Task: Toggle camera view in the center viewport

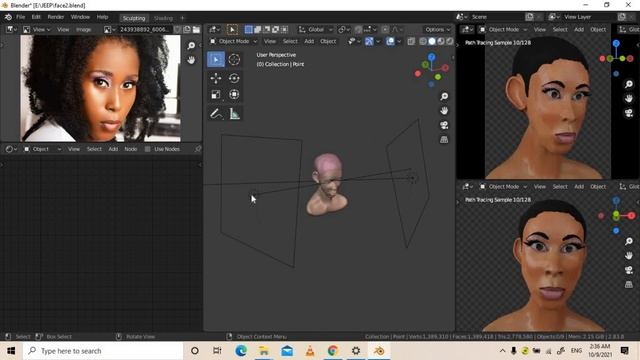Action: pyautogui.click(x=444, y=125)
